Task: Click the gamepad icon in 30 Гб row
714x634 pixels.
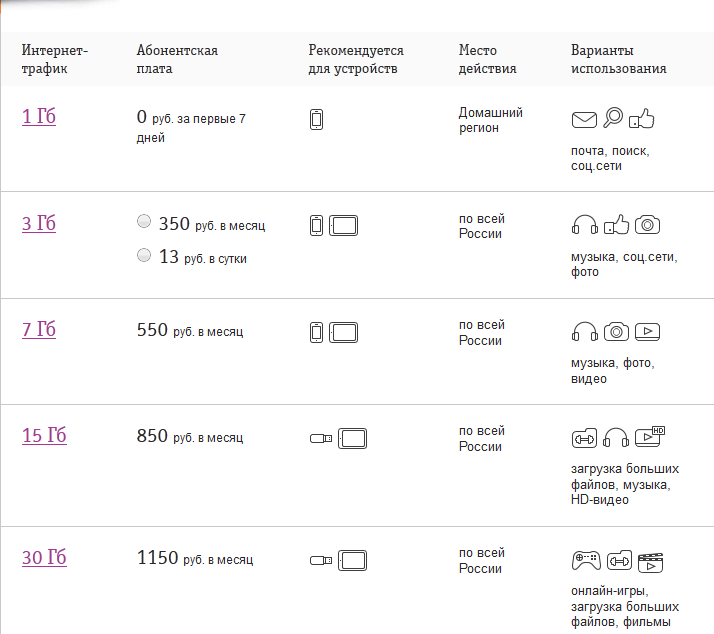Action: [x=586, y=560]
